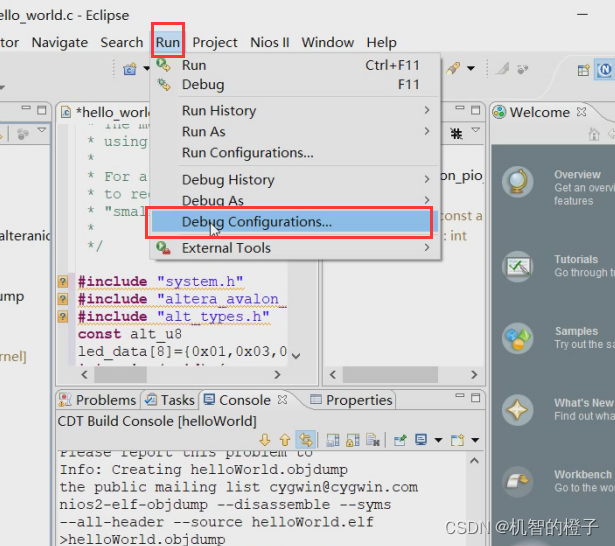Open the Project menu

click(215, 42)
